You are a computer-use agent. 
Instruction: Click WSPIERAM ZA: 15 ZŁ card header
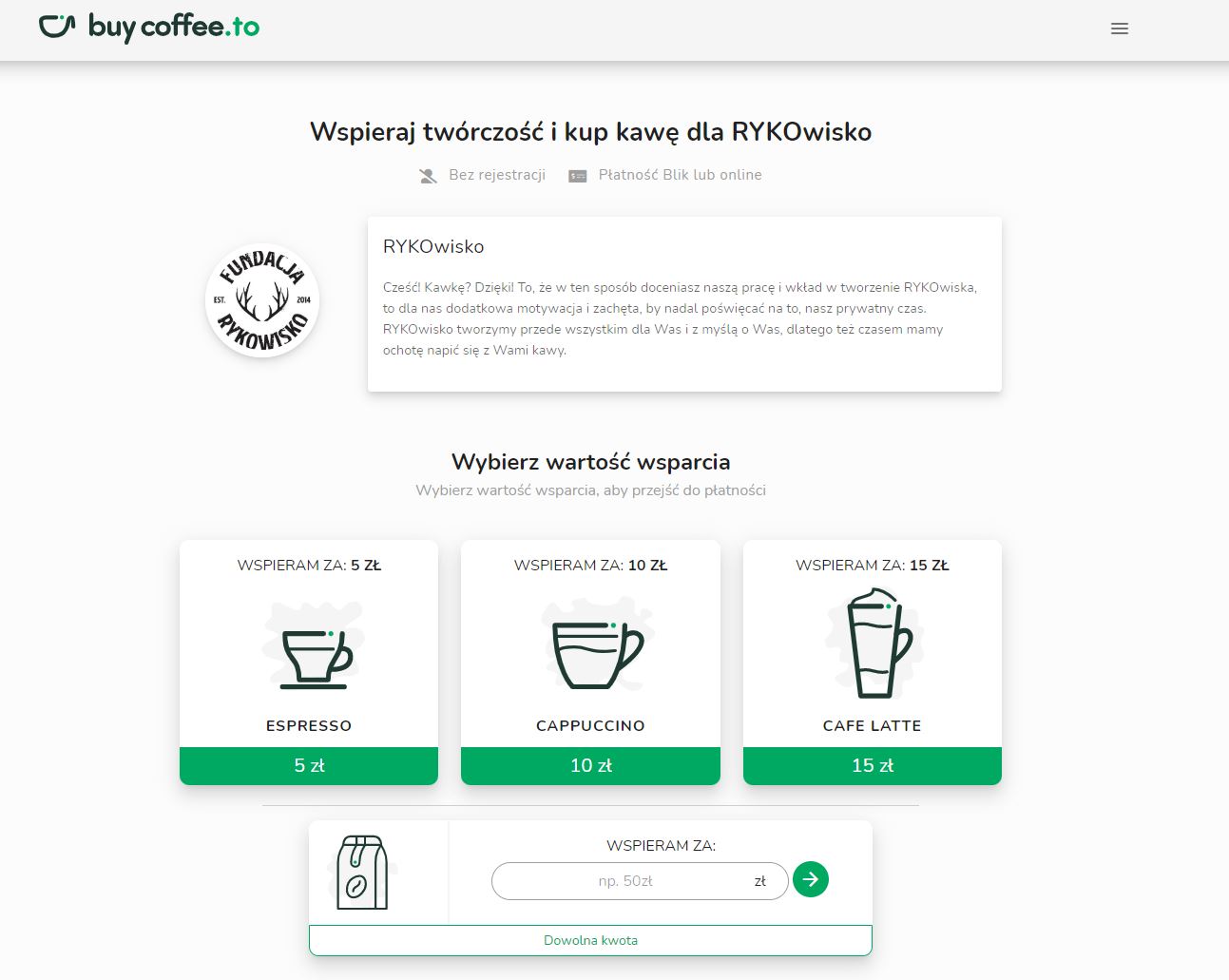873,565
